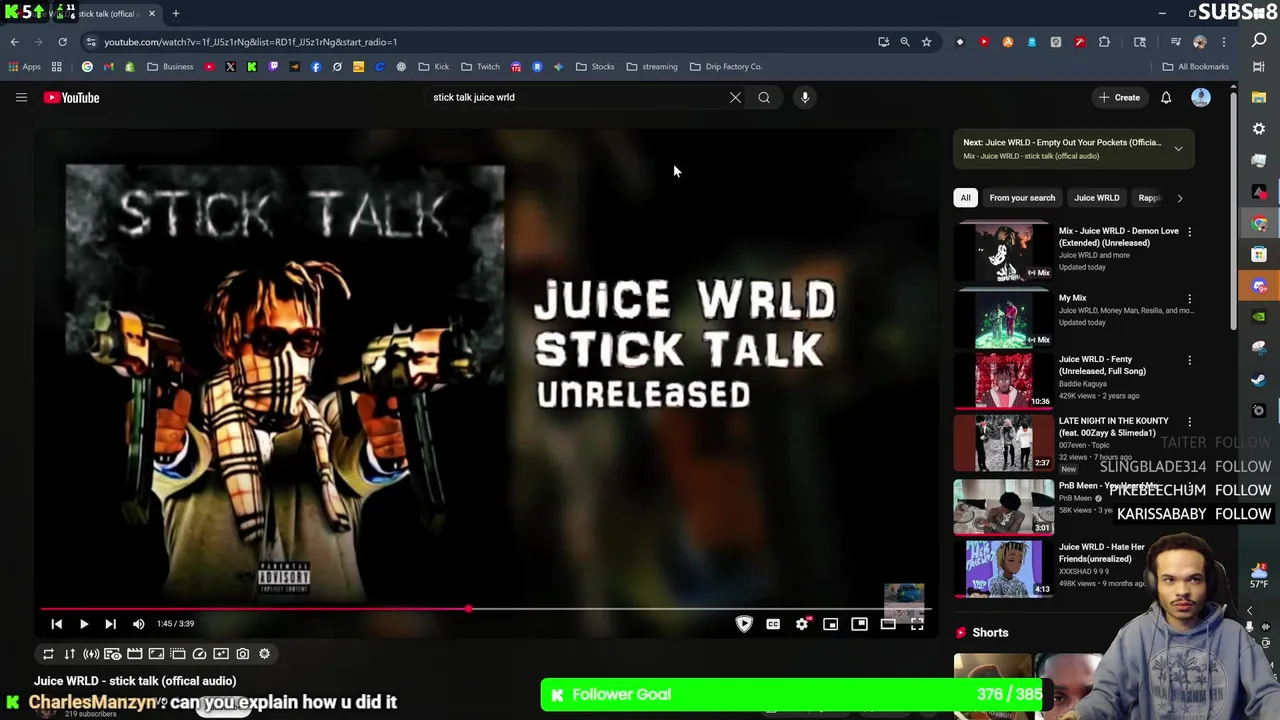Toggle cinema mode clapperboard icon under player

tap(135, 654)
